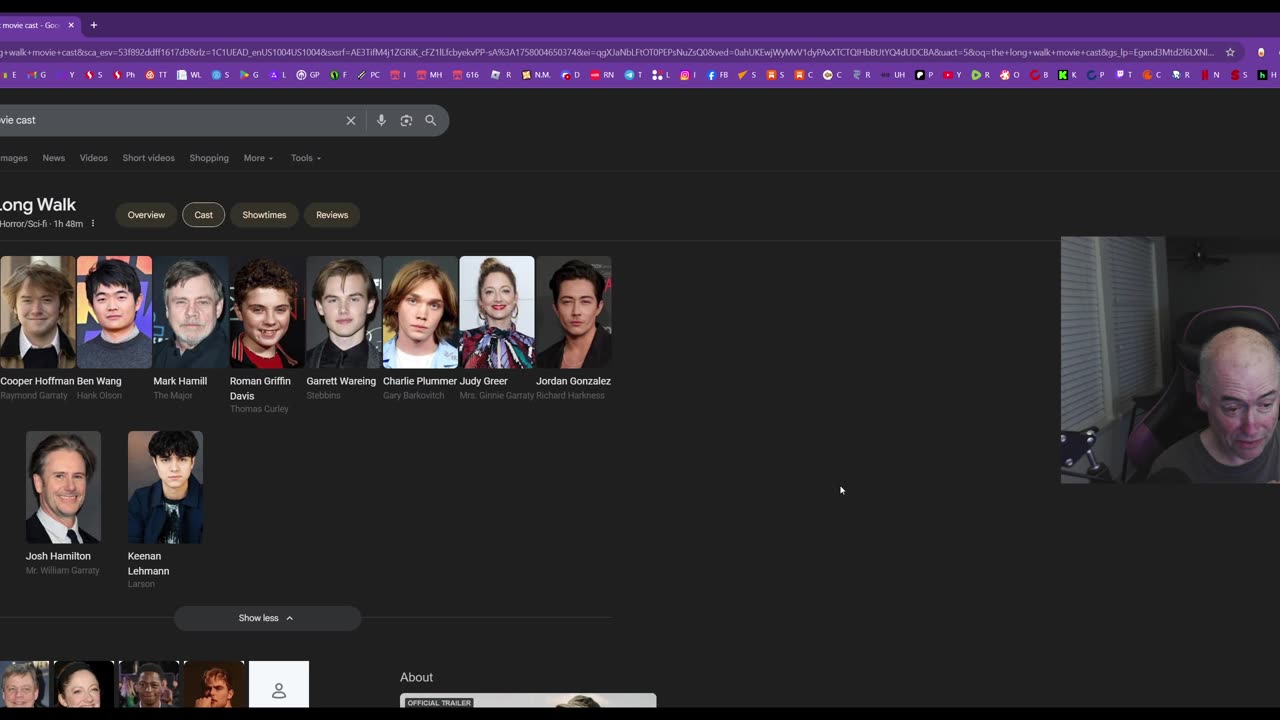The image size is (1280, 720).
Task: Click the 'Thomas Curley' role text
Action: (259, 409)
